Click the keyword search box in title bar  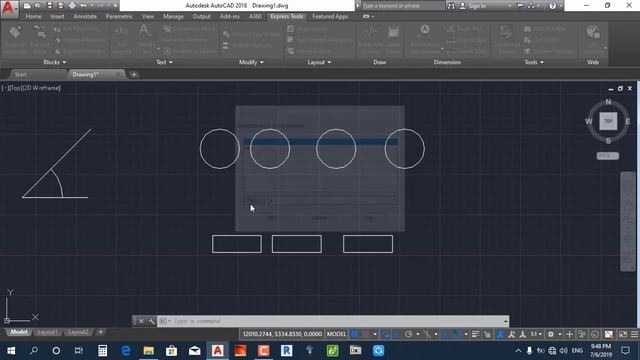pos(403,6)
